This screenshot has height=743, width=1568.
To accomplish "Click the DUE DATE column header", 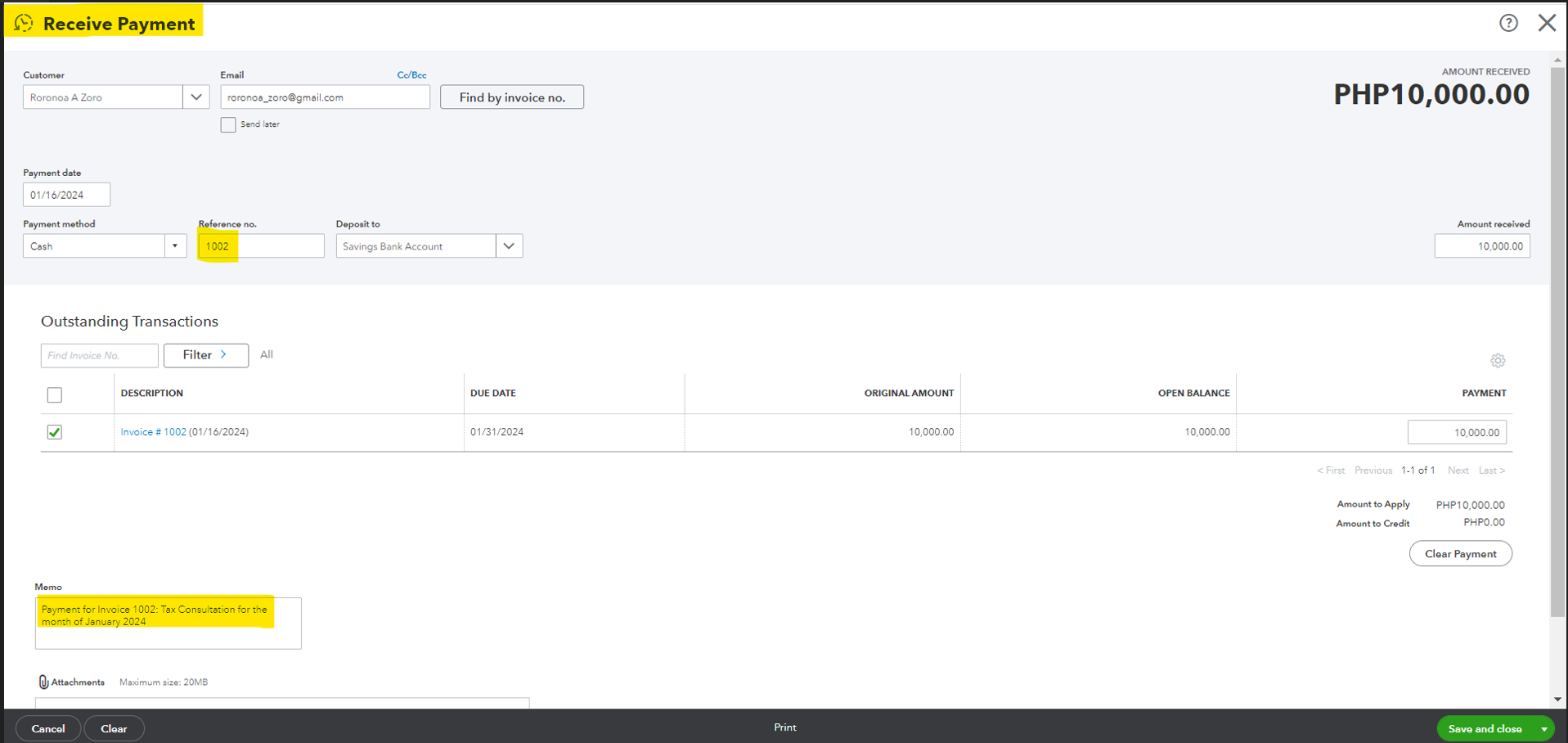I will point(493,394).
